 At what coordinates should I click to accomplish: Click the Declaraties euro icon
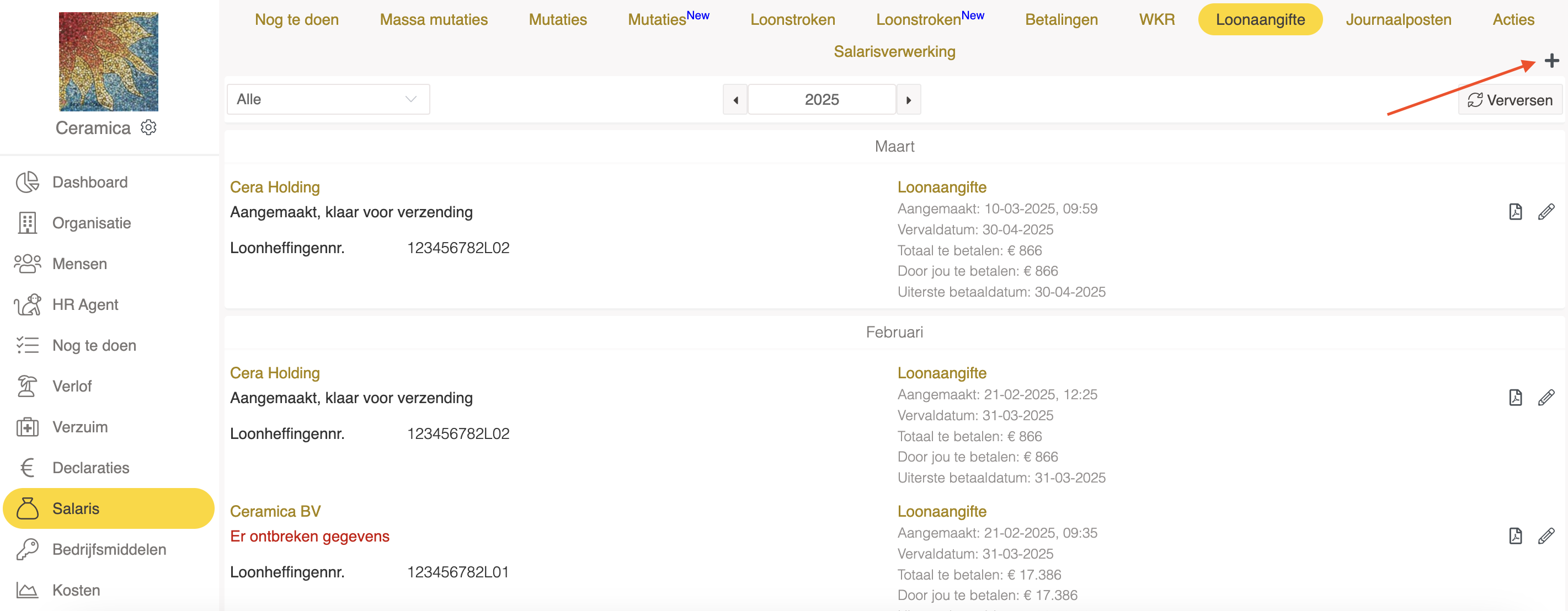click(28, 468)
